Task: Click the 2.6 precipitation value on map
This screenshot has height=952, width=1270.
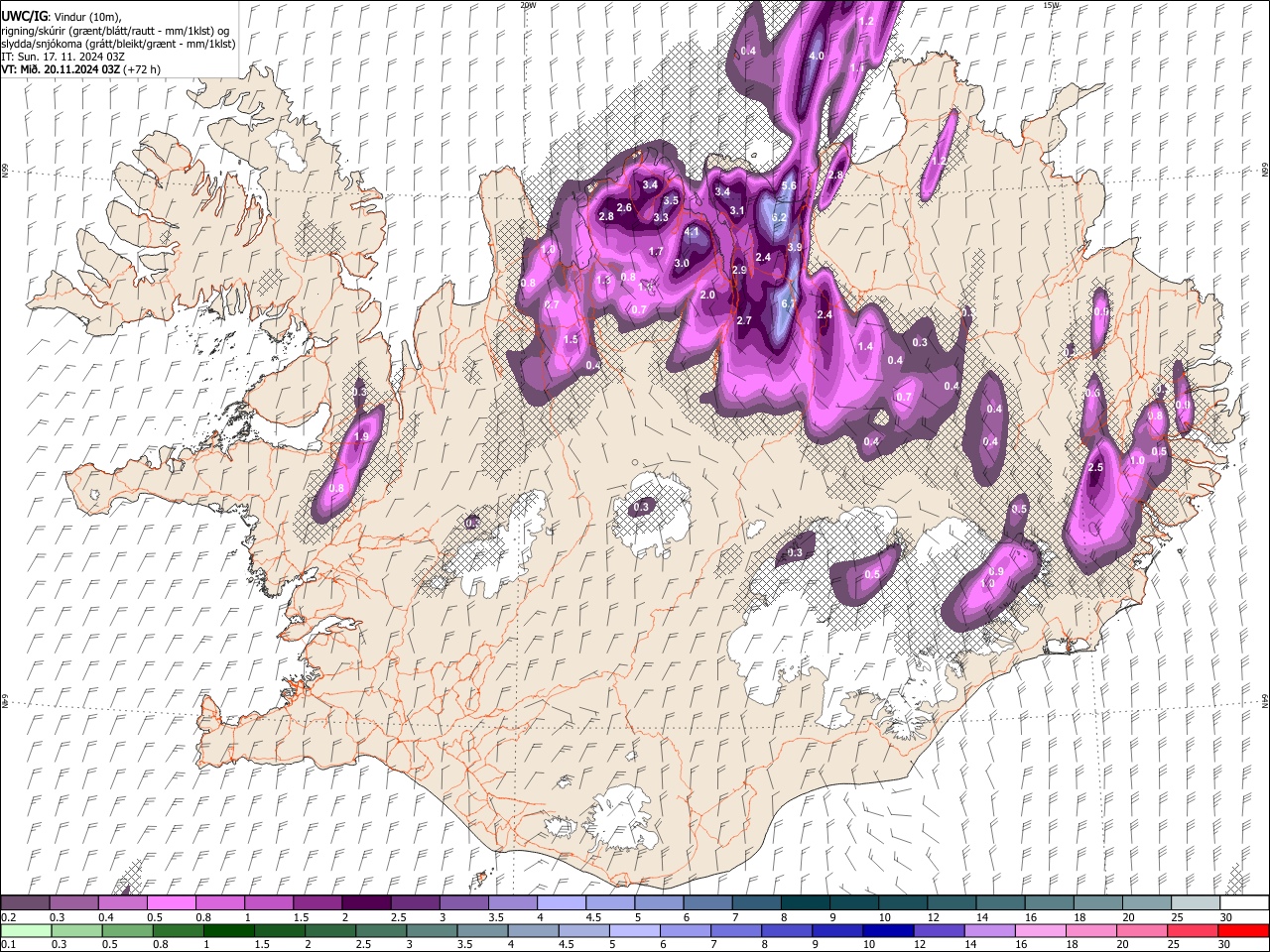Action: click(624, 207)
